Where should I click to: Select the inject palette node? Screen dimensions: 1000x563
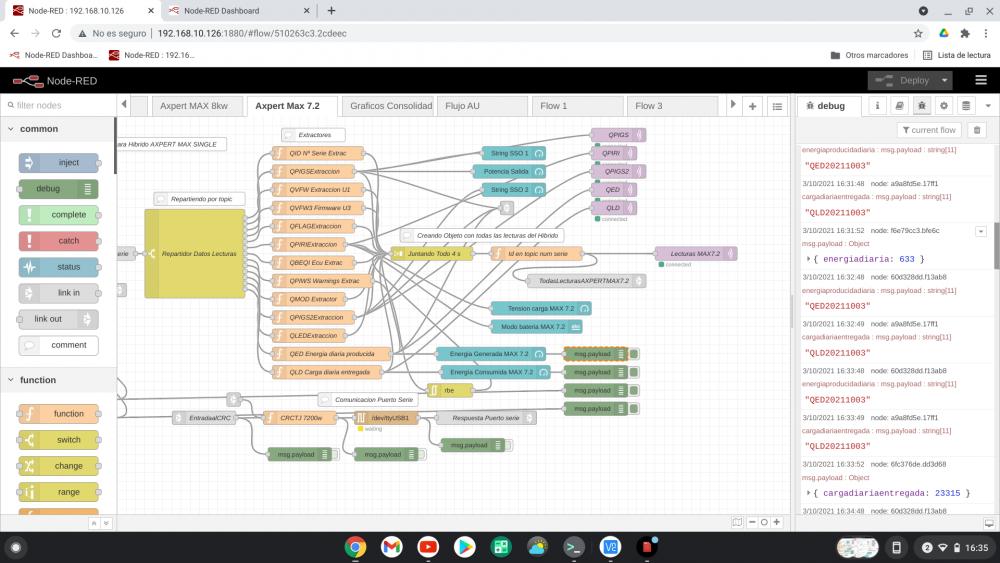[59, 163]
